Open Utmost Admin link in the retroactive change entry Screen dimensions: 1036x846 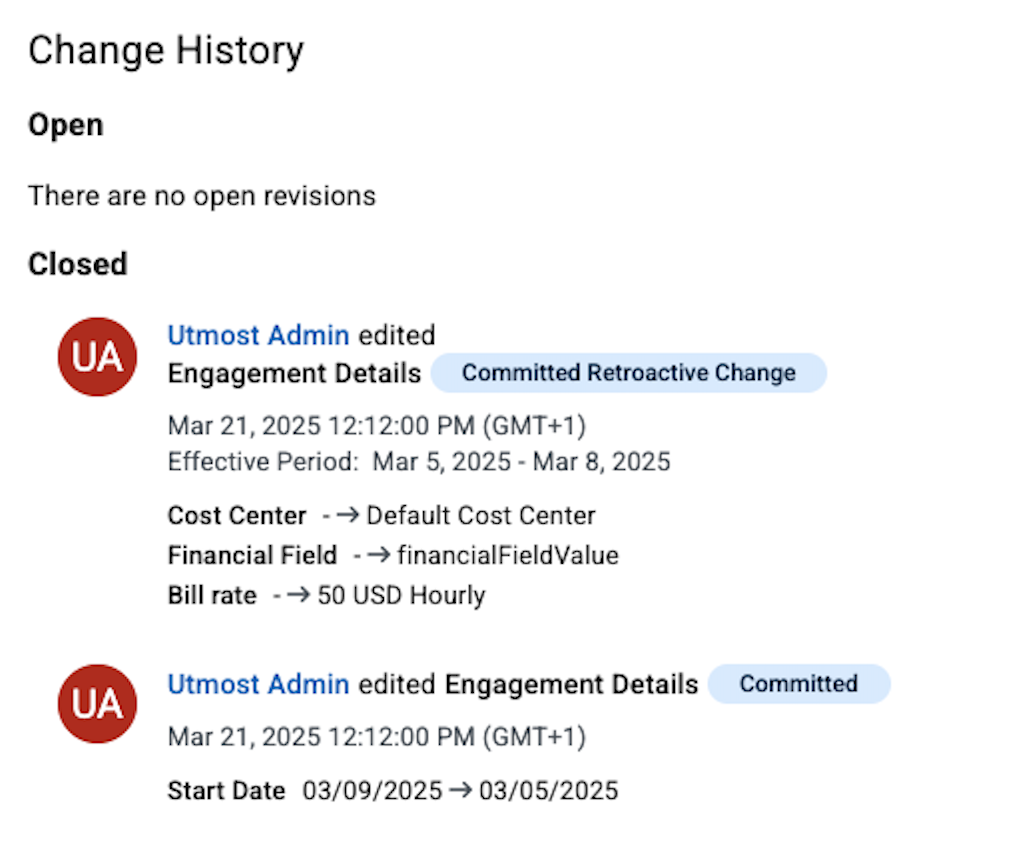[258, 335]
